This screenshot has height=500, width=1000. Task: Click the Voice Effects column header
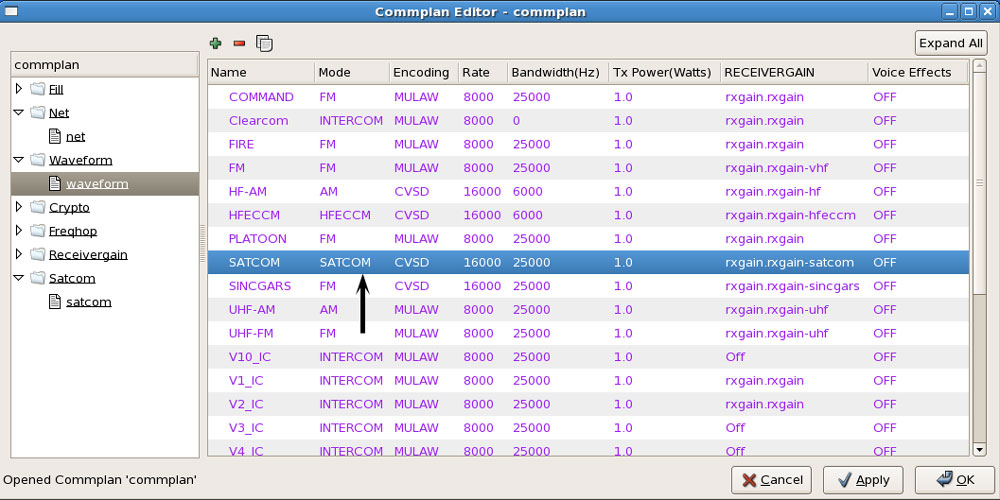click(918, 73)
